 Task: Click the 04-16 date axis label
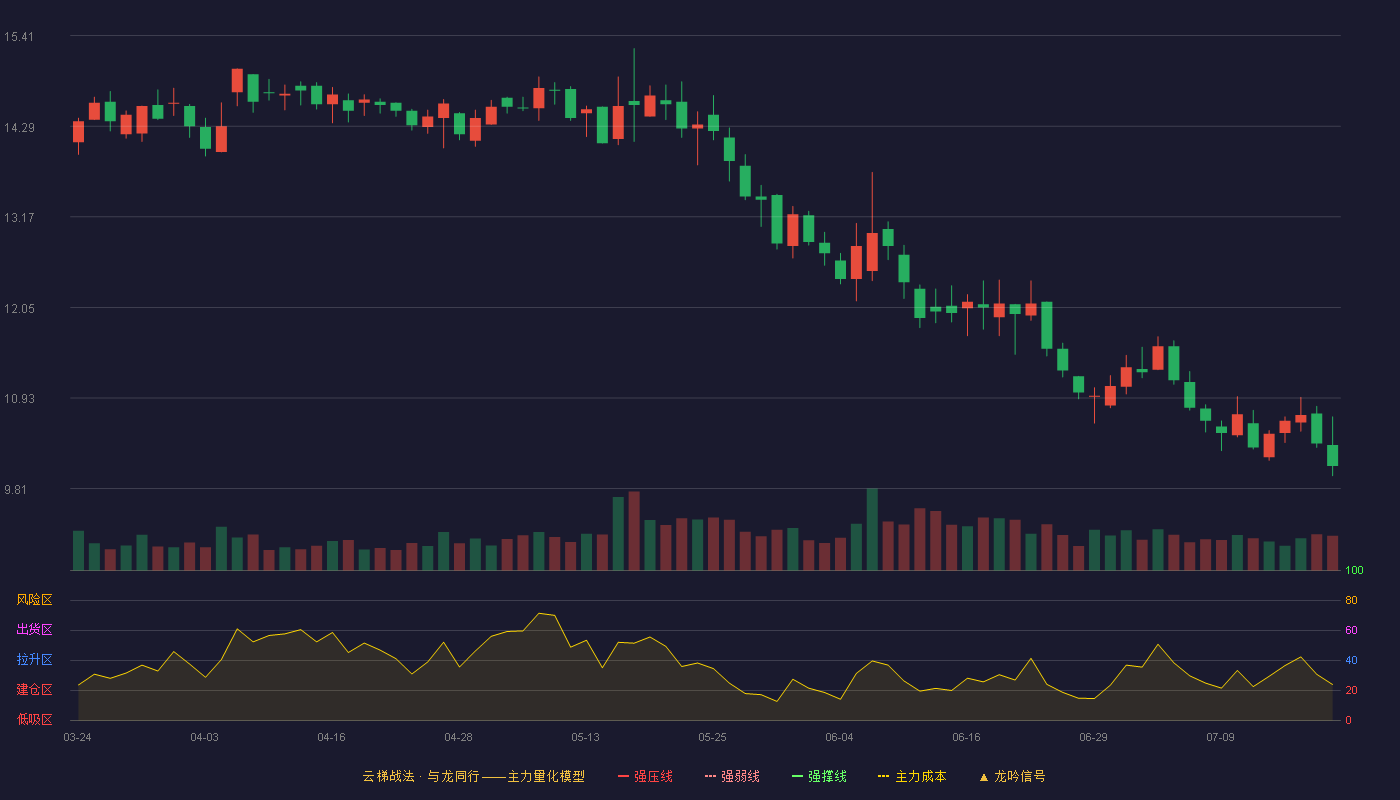click(332, 737)
